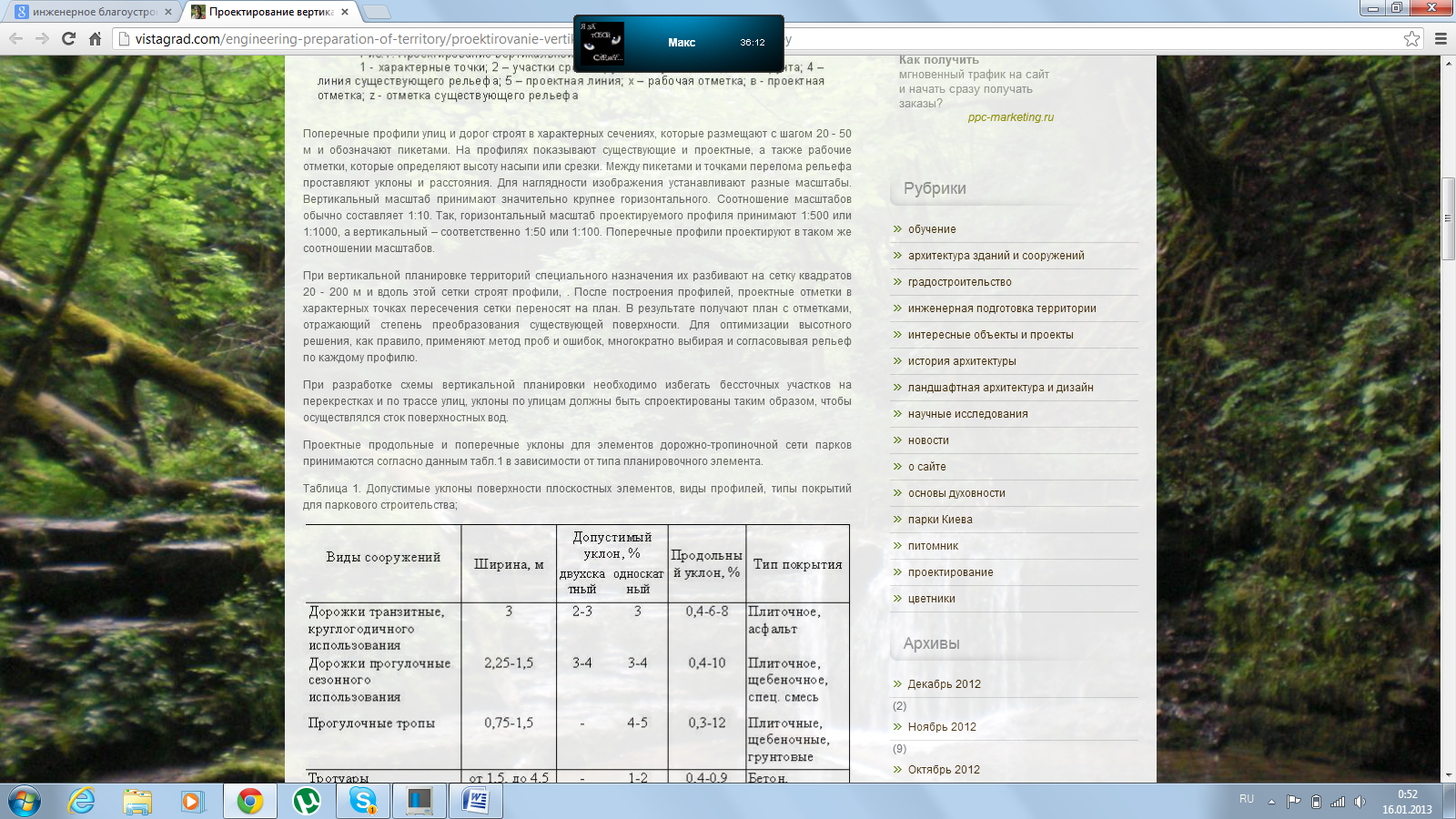This screenshot has width=1456, height=819.
Task: Open uTorrent from the taskbar
Action: [x=307, y=802]
